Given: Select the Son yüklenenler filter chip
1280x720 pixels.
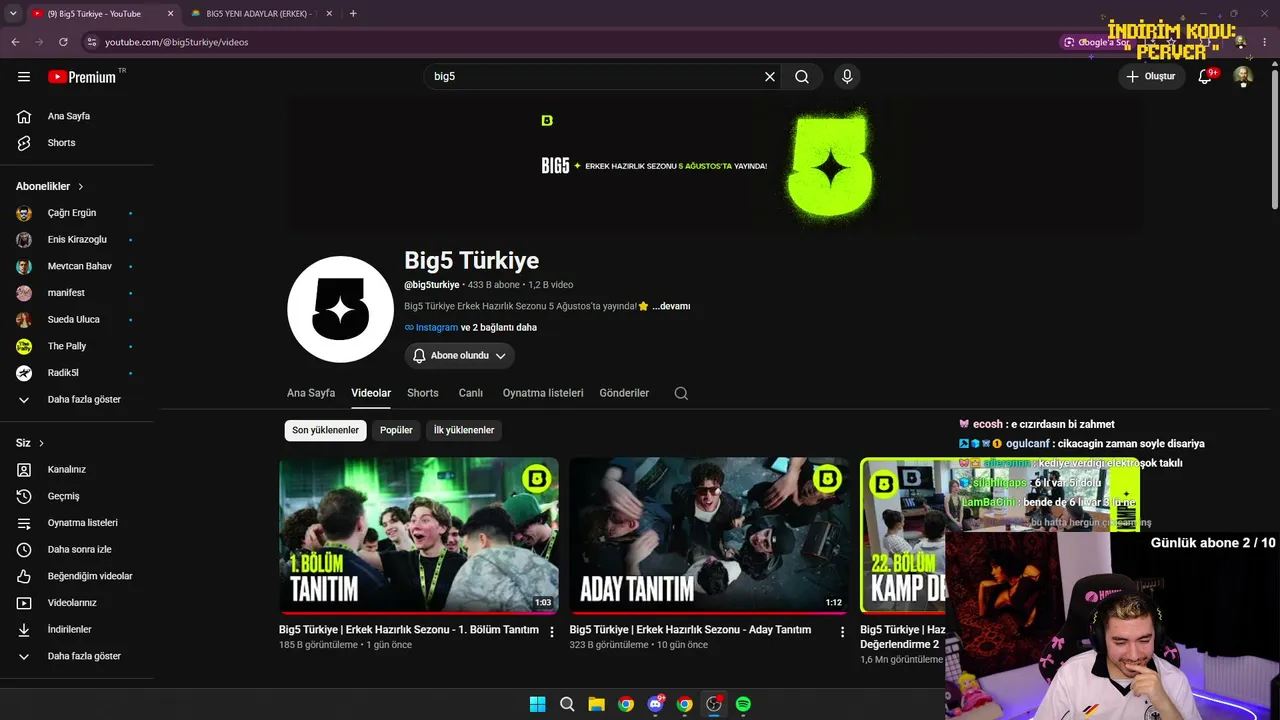Looking at the screenshot, I should [325, 430].
